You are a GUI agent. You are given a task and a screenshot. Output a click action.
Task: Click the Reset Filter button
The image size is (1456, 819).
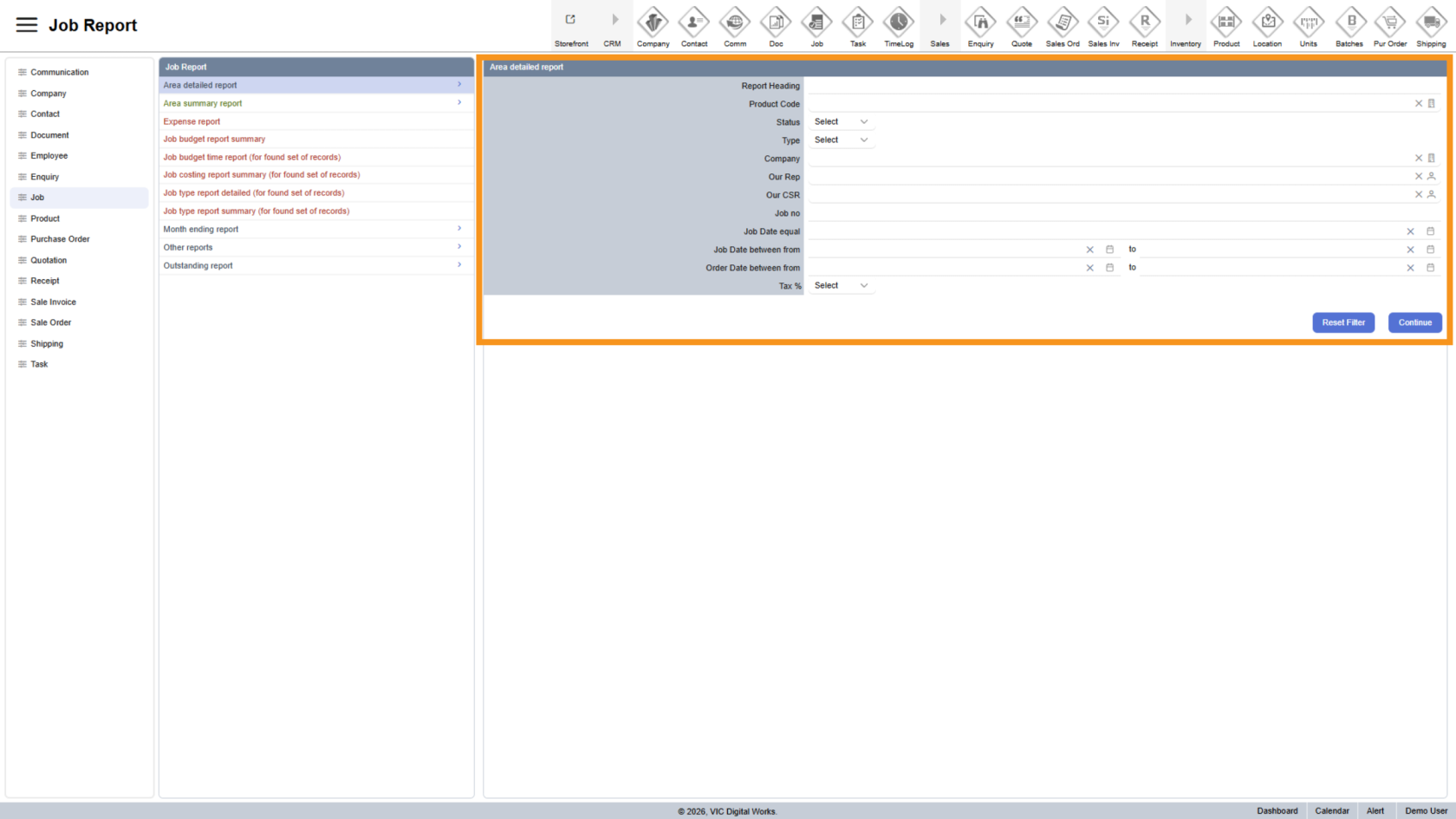[x=1342, y=322]
